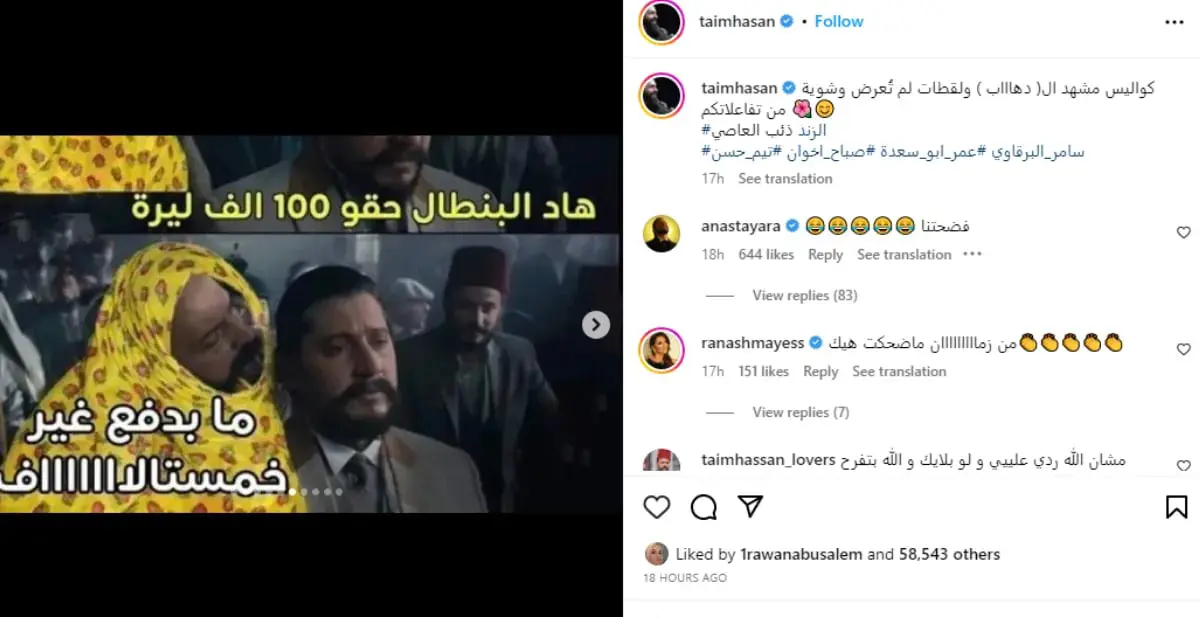1200x617 pixels.
Task: Show translation of the post caption
Action: click(x=785, y=178)
